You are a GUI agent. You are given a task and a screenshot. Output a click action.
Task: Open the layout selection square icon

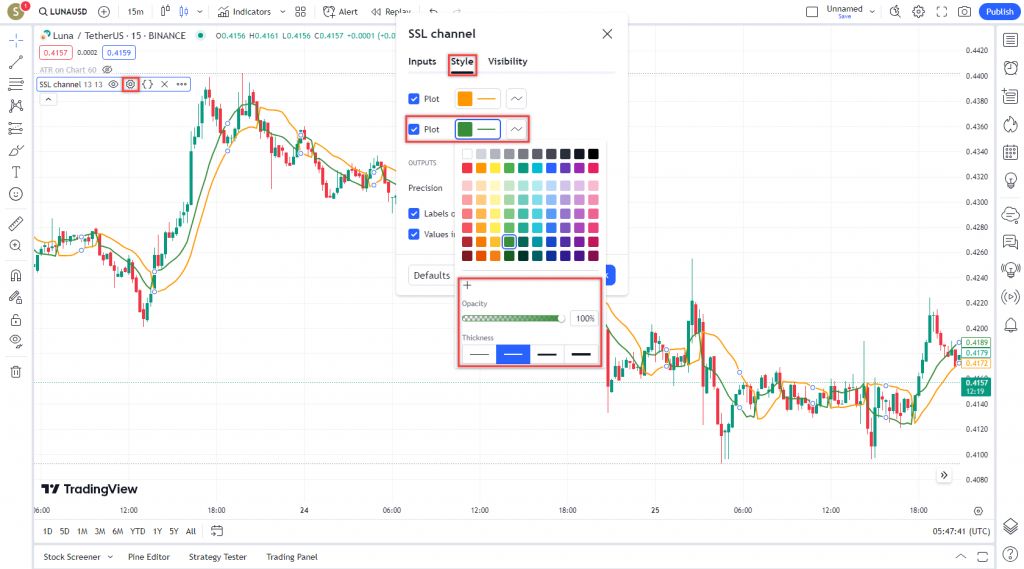[812, 12]
